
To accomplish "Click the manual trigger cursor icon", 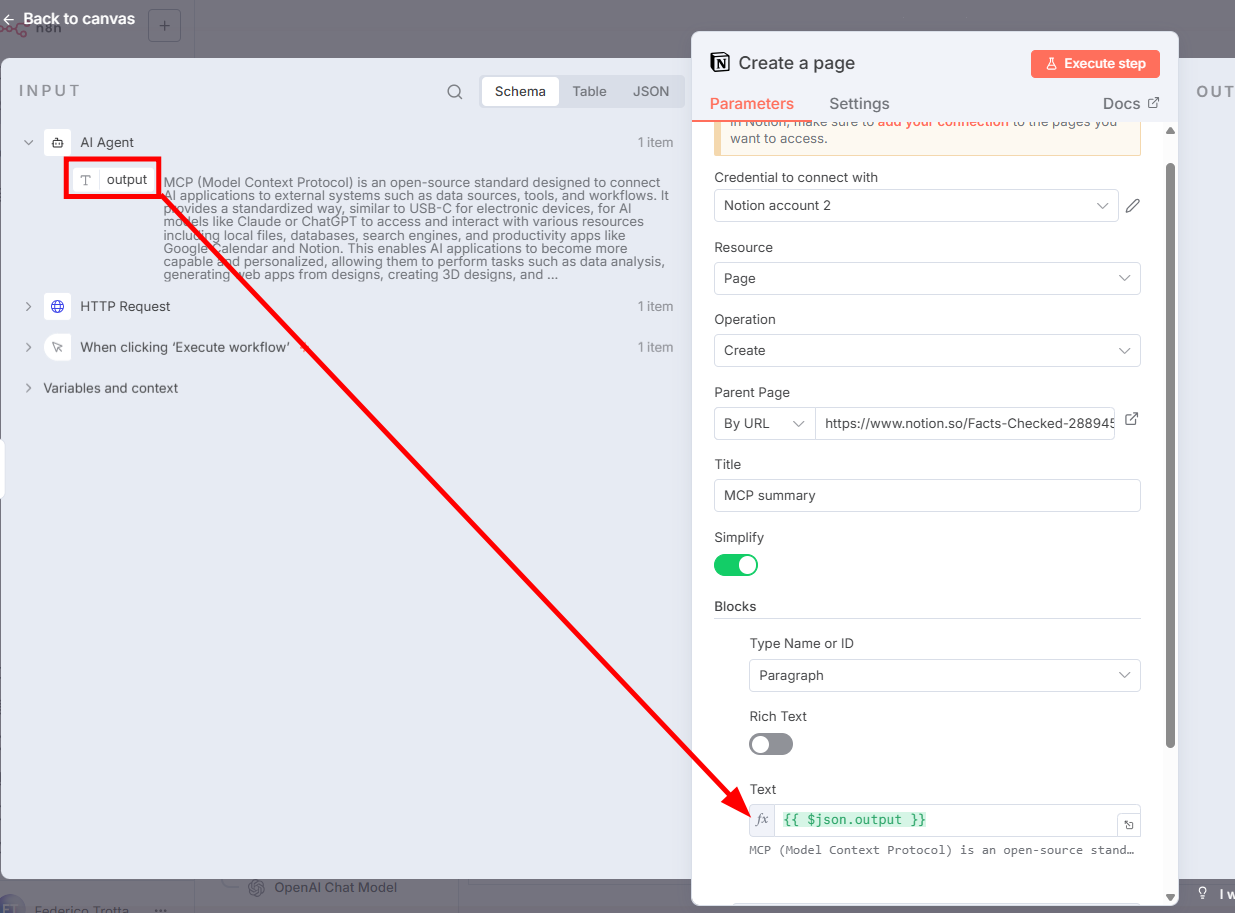I will pos(57,347).
